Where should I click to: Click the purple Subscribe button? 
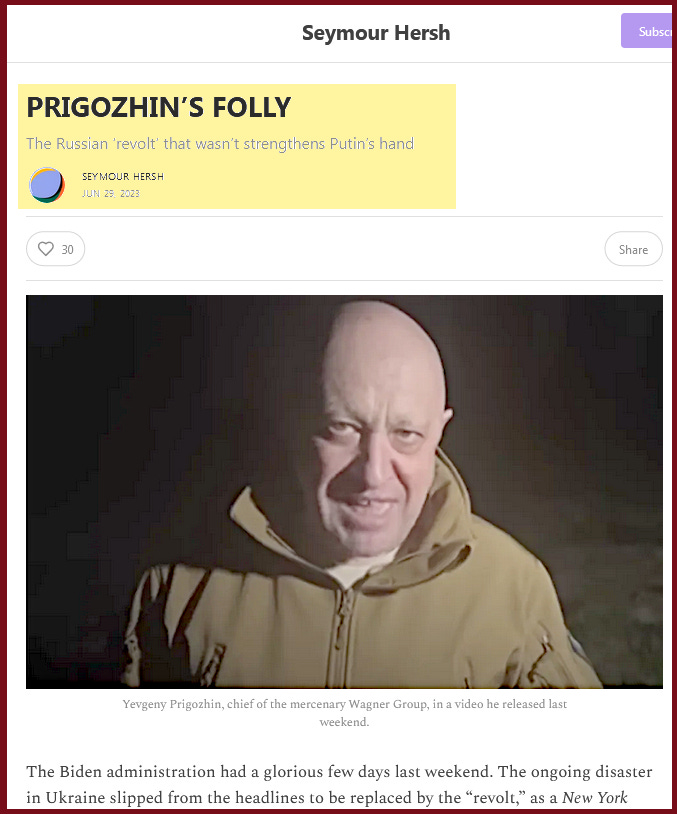(x=648, y=31)
